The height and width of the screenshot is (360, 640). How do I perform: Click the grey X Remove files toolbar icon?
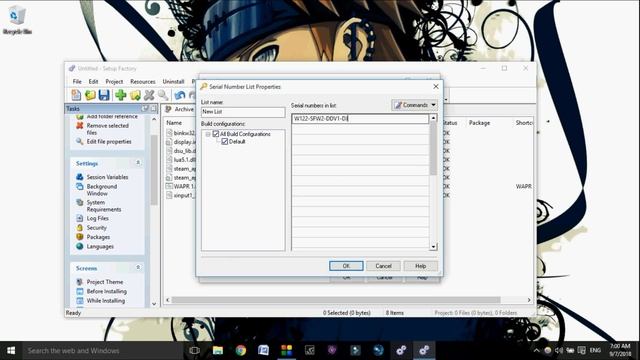click(149, 95)
